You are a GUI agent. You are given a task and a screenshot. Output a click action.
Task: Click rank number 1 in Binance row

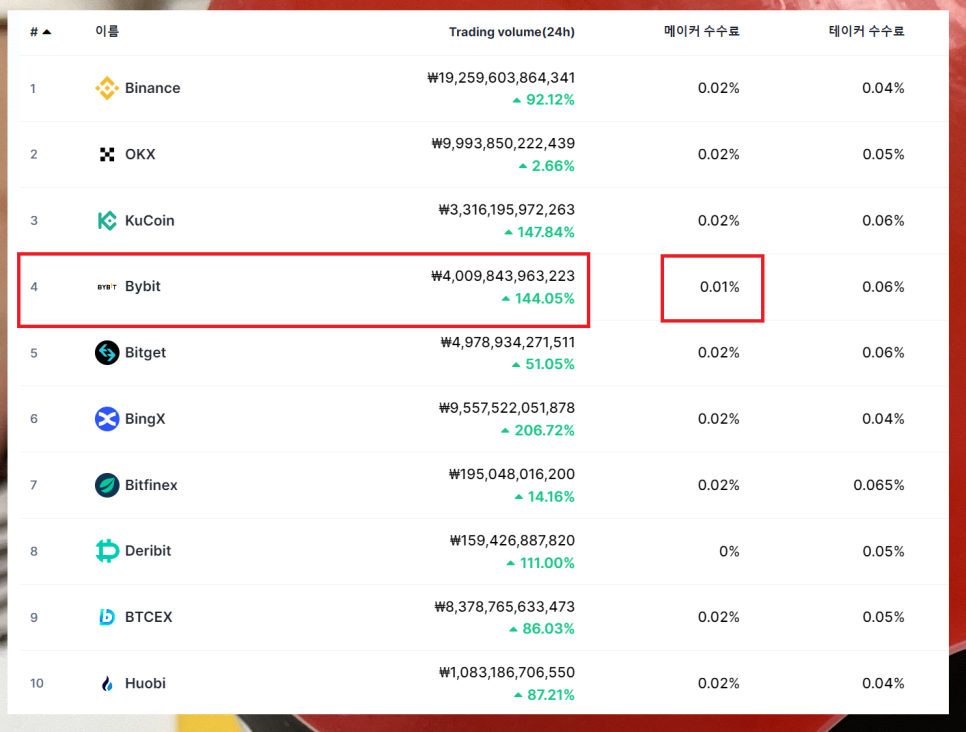33,89
